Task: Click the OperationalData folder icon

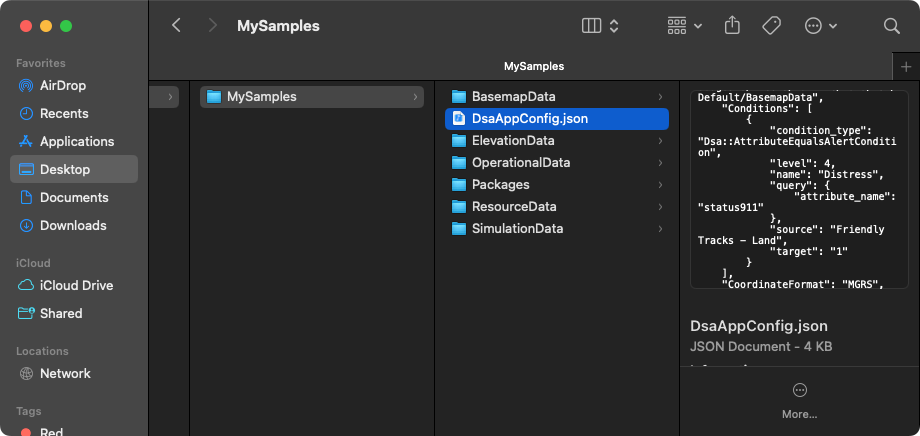Action: 459,163
